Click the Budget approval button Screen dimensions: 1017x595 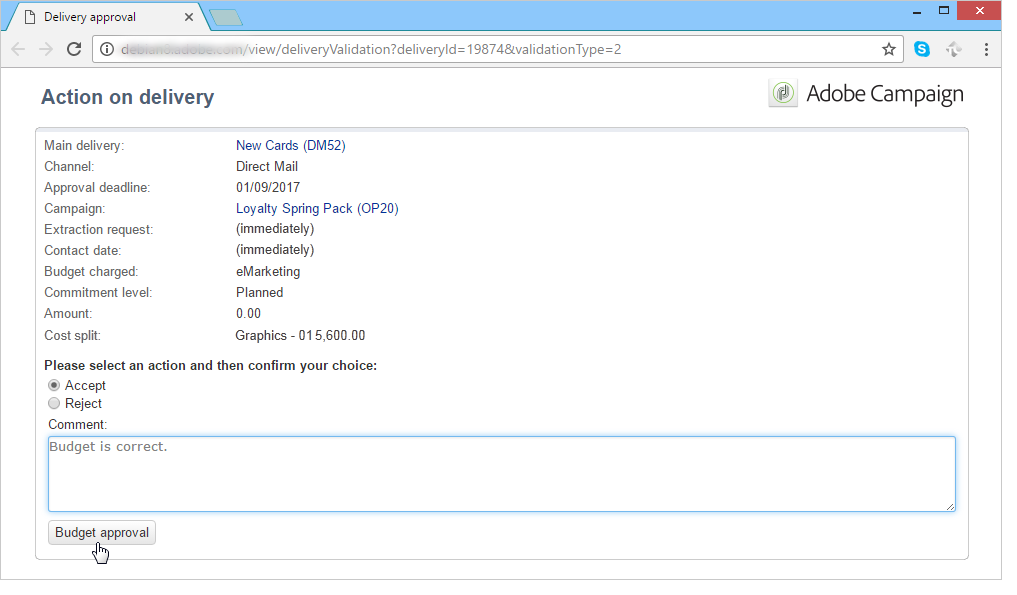coord(102,533)
